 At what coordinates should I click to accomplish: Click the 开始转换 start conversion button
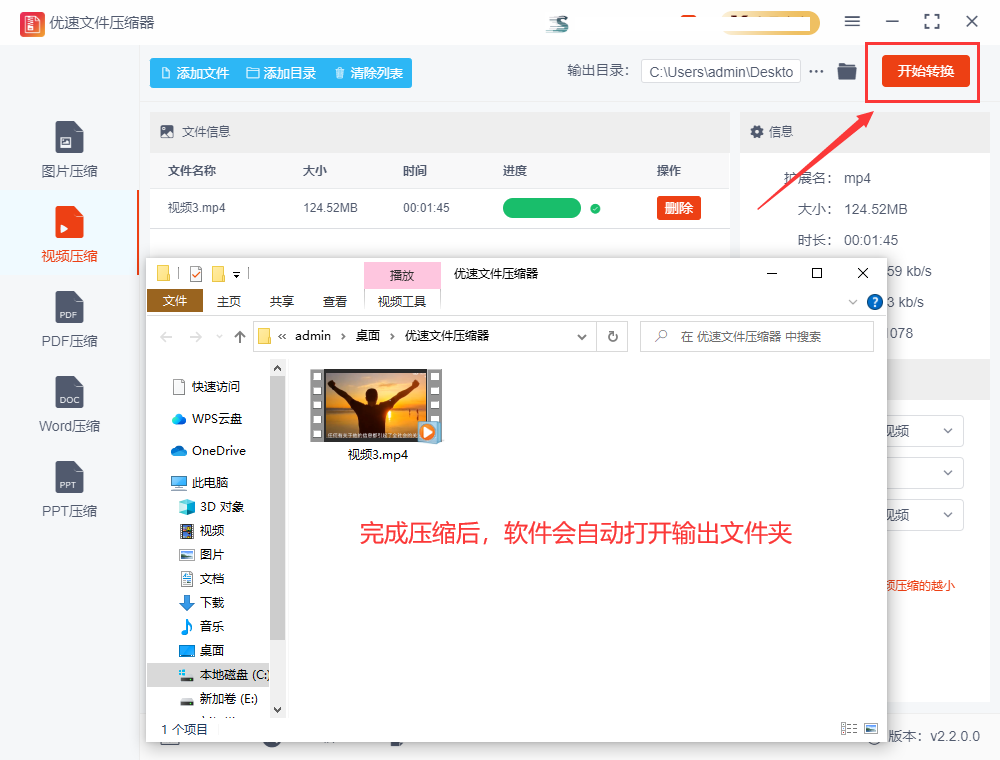925,71
